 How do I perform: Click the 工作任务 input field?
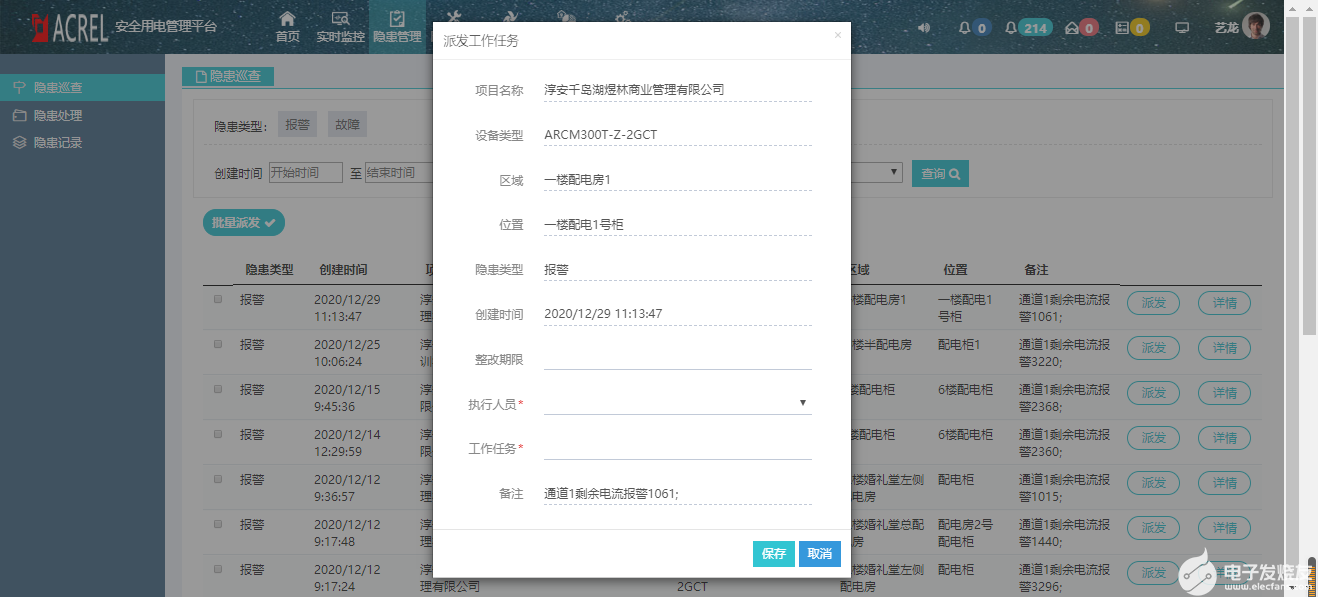point(677,448)
